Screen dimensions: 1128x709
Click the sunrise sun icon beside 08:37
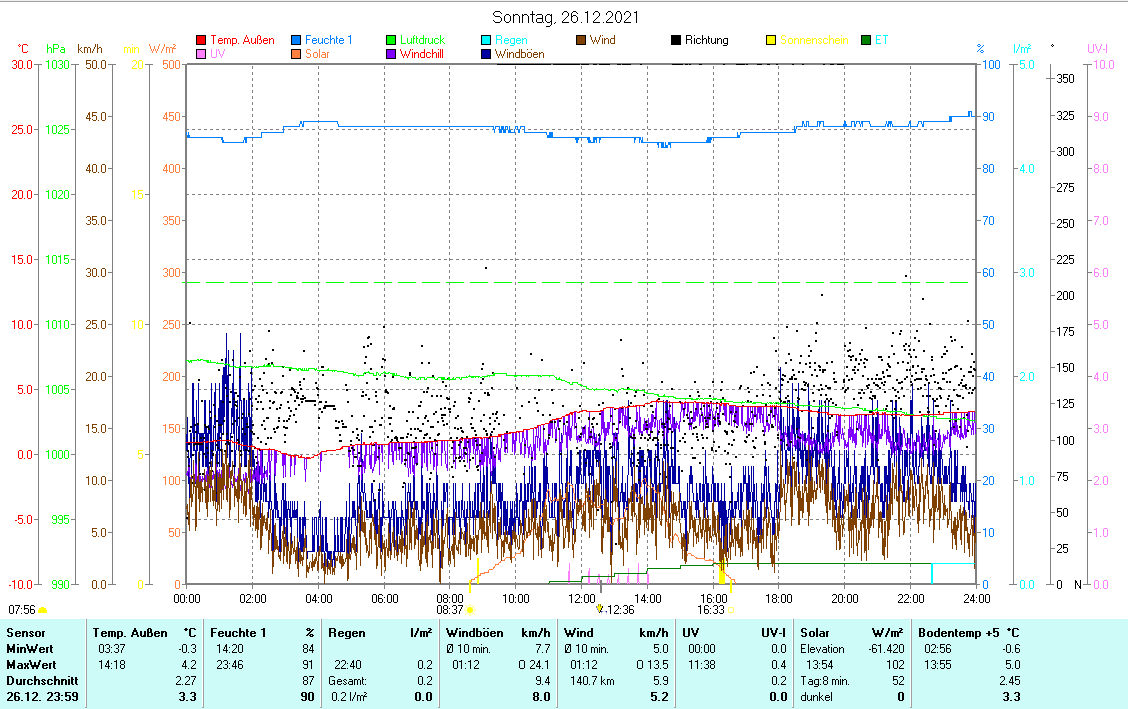tap(471, 609)
